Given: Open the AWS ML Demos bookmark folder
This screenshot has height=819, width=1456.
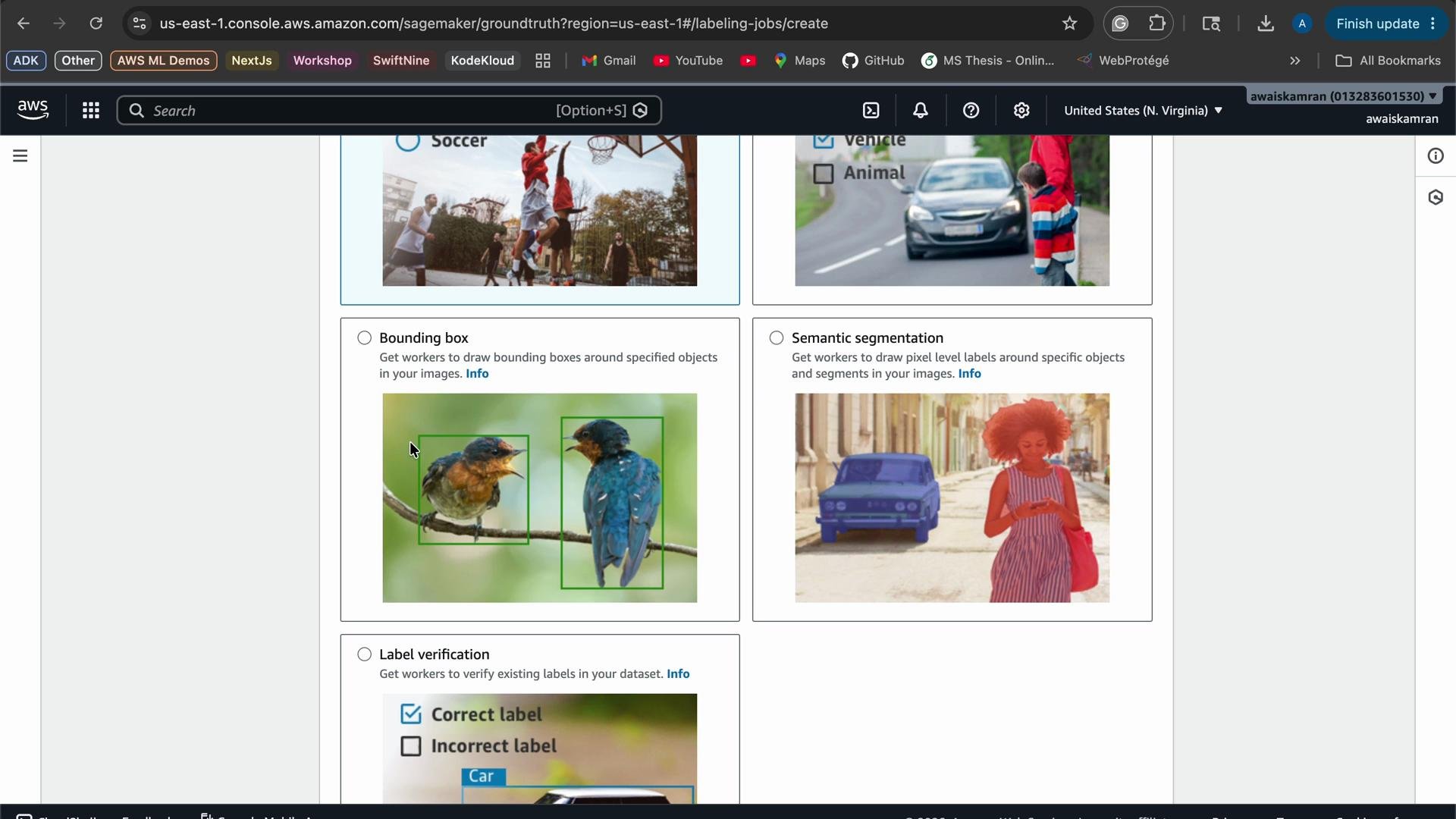Looking at the screenshot, I should click(163, 61).
